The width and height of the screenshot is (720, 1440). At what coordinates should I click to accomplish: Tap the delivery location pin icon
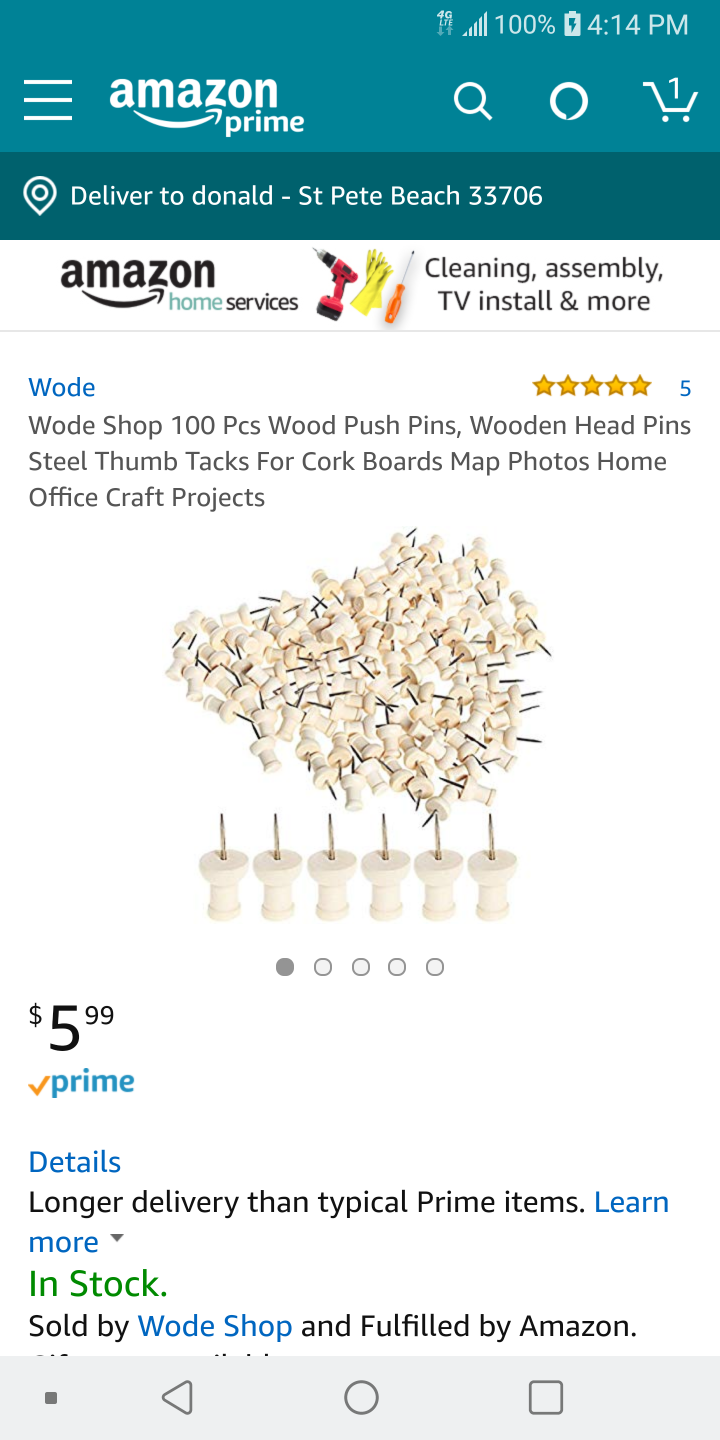coord(40,196)
